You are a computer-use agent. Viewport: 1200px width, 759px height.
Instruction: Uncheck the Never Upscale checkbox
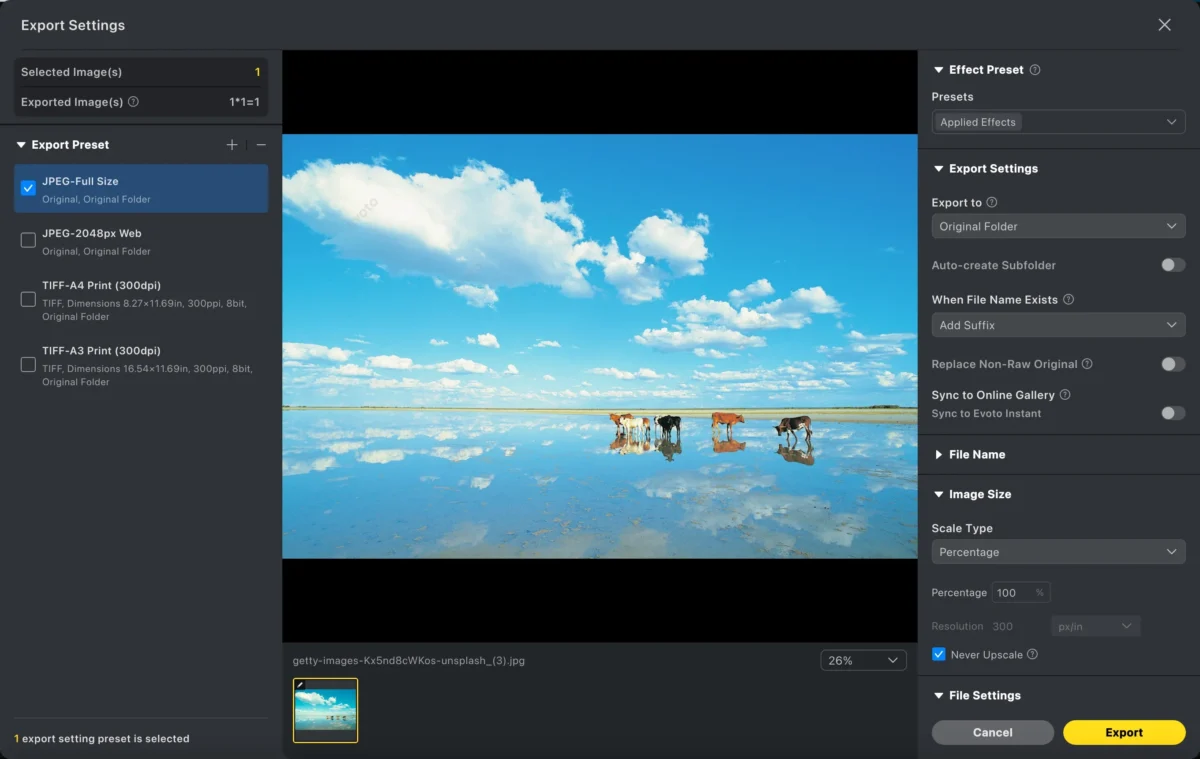938,655
